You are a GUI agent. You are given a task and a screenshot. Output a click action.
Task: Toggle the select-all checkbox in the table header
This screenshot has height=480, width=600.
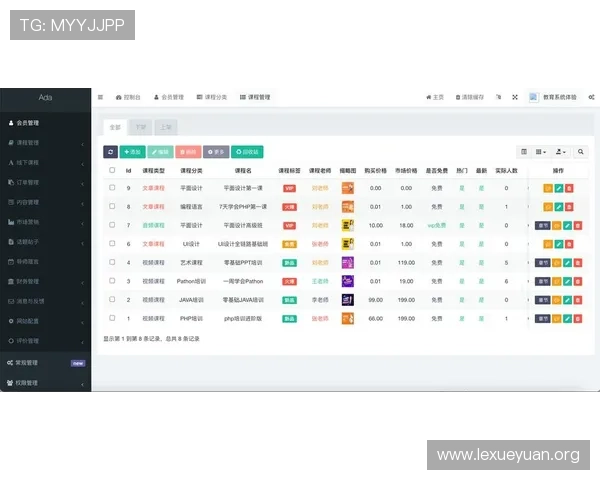(112, 170)
